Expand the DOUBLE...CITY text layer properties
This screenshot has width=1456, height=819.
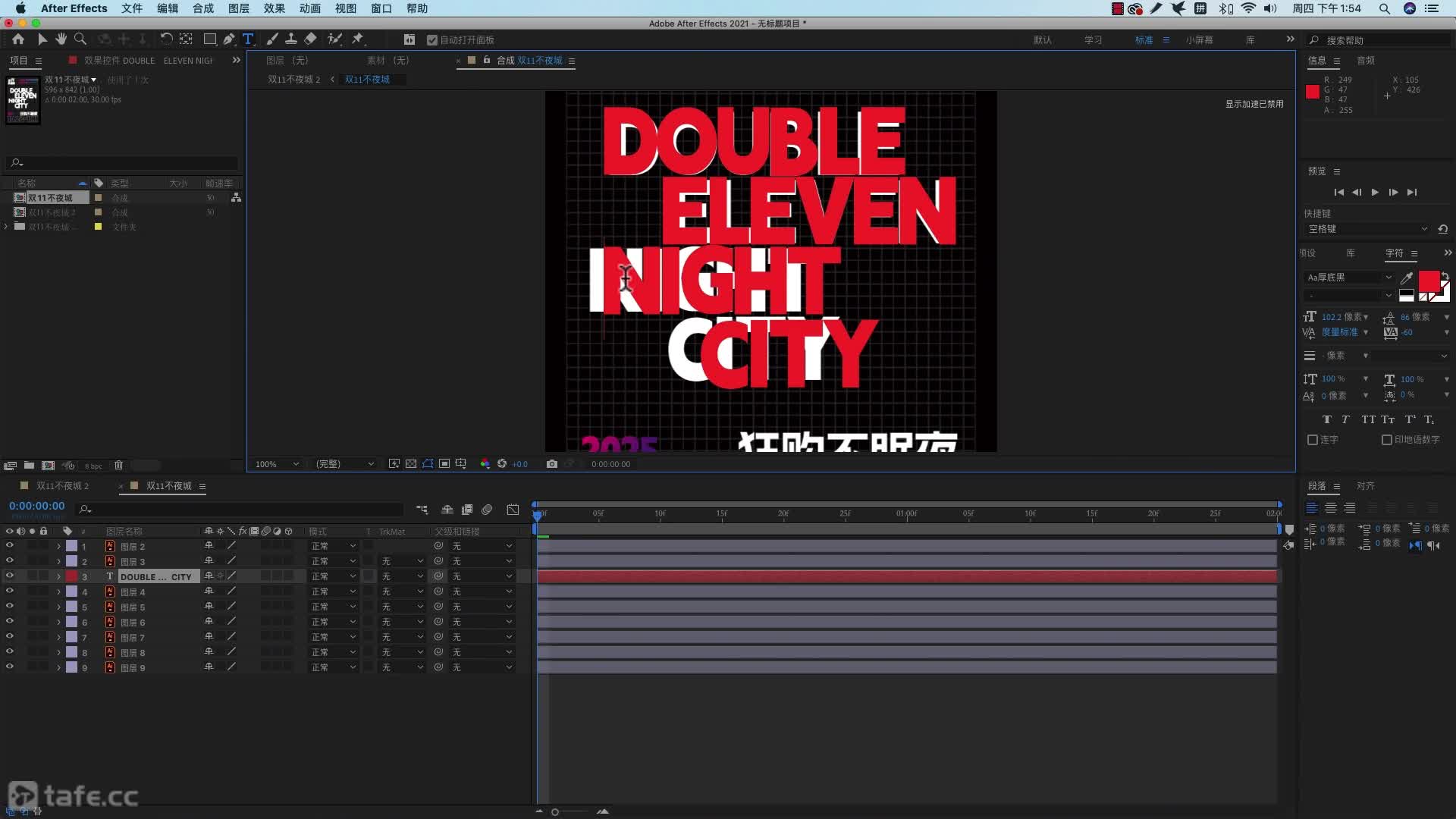tap(58, 577)
